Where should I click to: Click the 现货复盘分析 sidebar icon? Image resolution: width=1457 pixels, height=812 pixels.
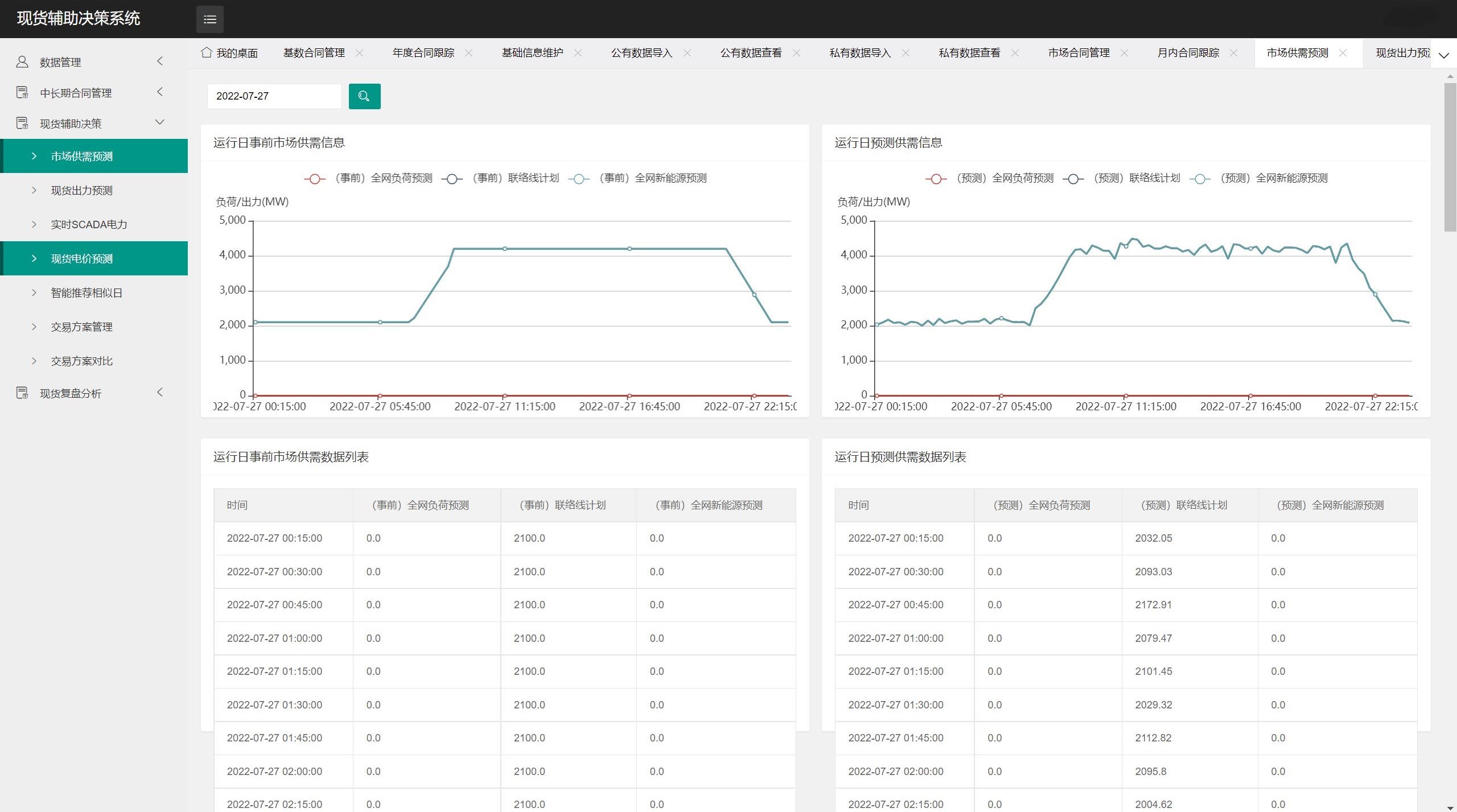[x=22, y=393]
